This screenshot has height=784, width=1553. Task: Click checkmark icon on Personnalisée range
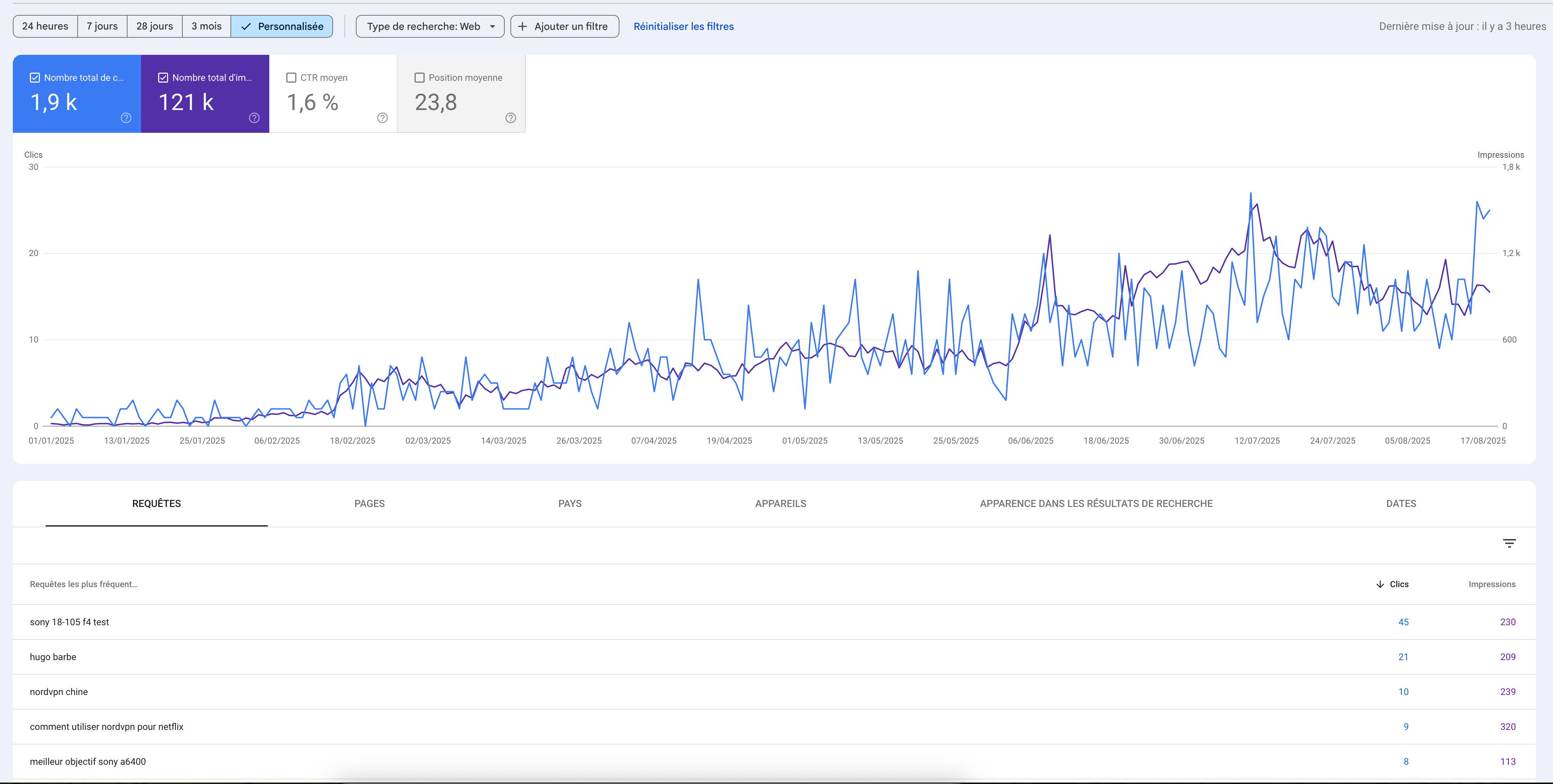pyautogui.click(x=246, y=26)
